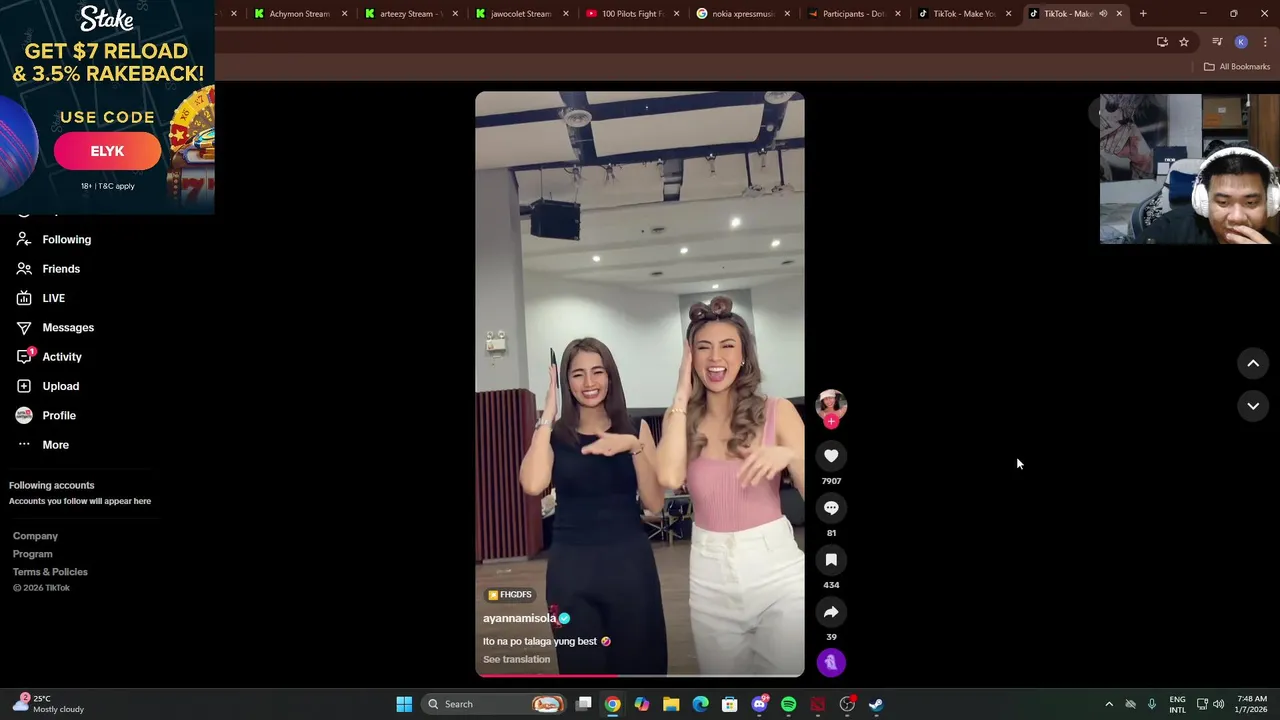Viewport: 1280px width, 720px height.
Task: Click the ELYK promo code button
Action: pos(107,151)
